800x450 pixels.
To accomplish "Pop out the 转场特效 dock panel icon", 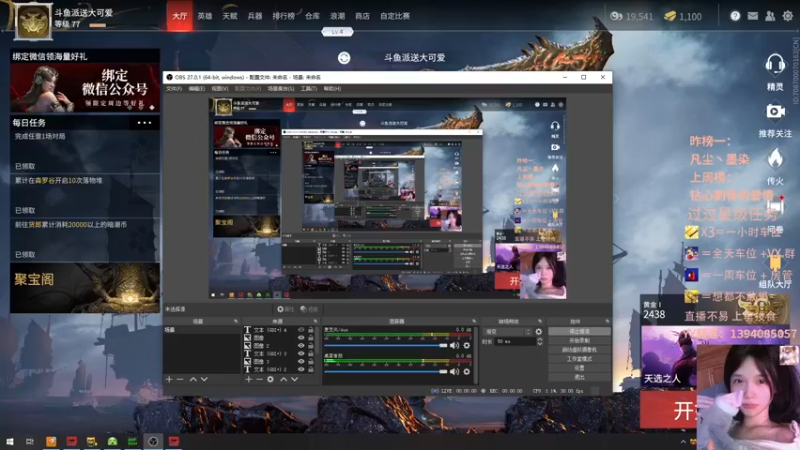I will pyautogui.click(x=540, y=321).
